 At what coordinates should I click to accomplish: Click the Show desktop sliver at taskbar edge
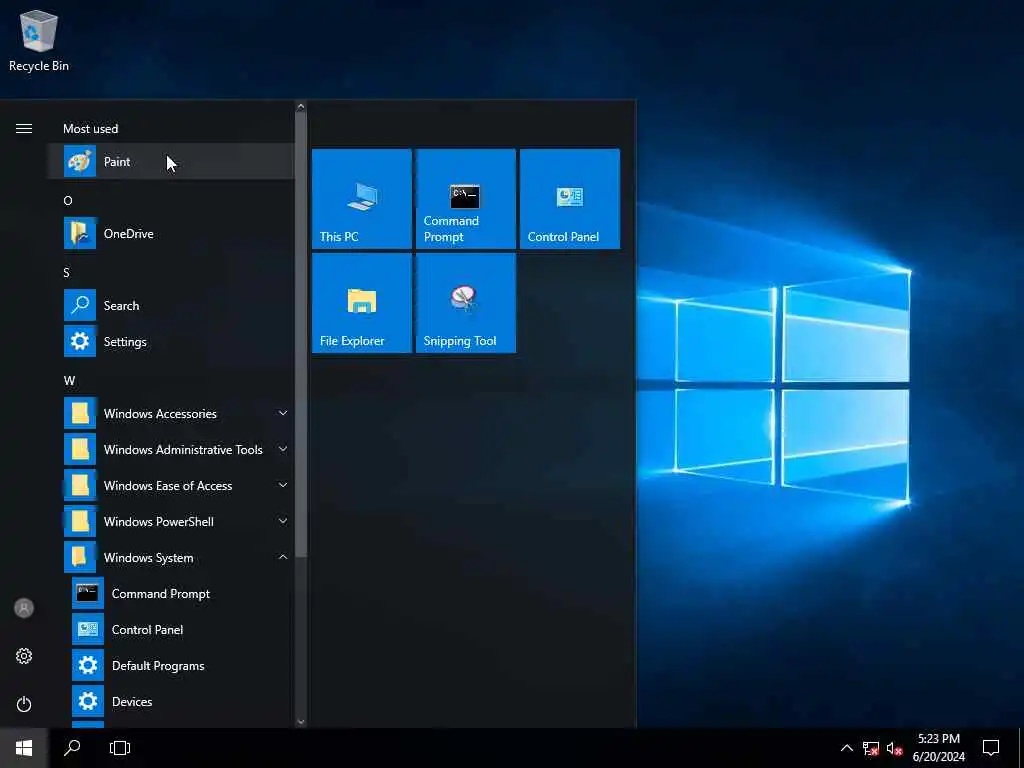click(x=1021, y=748)
